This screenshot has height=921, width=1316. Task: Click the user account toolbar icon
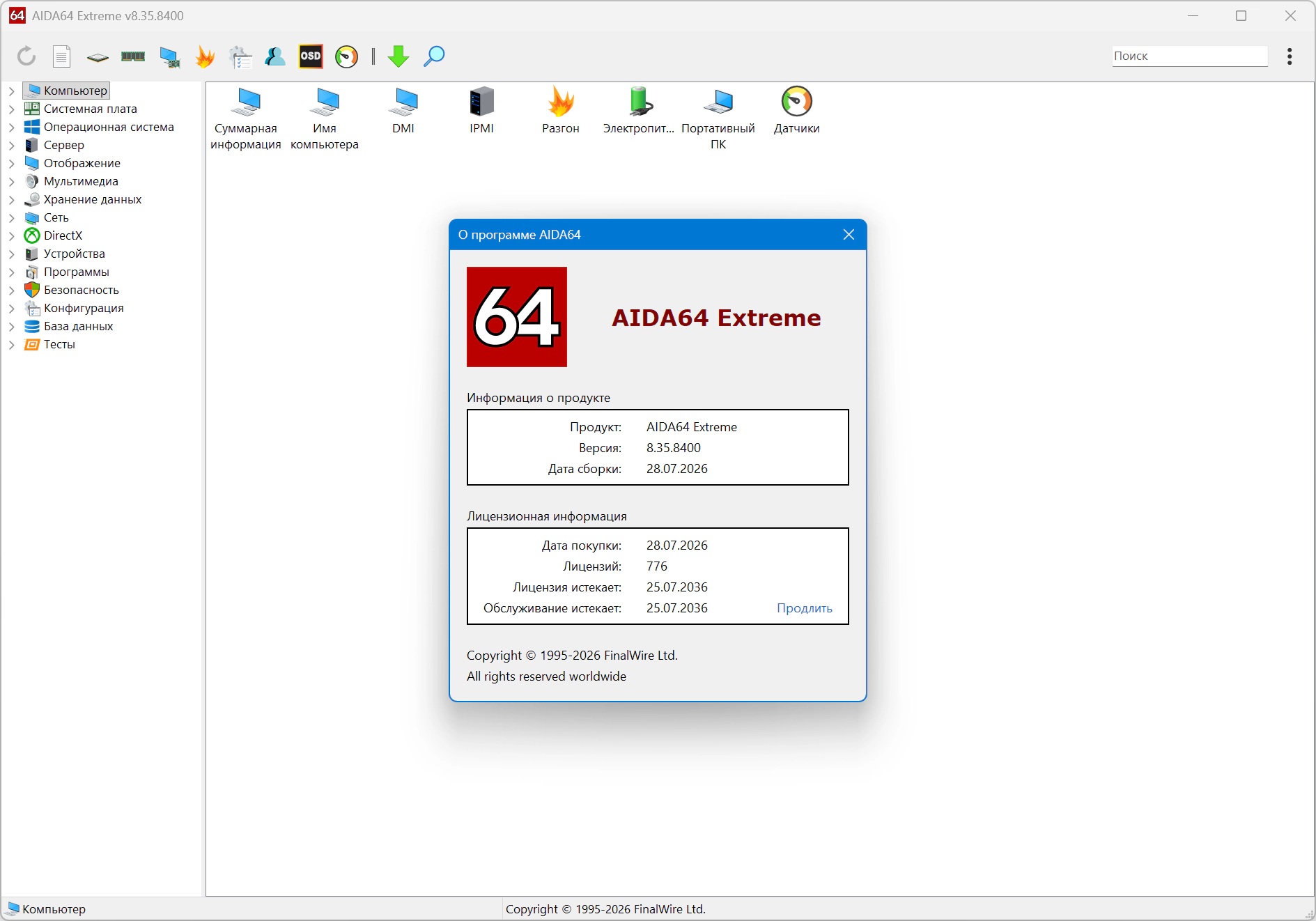[x=275, y=56]
